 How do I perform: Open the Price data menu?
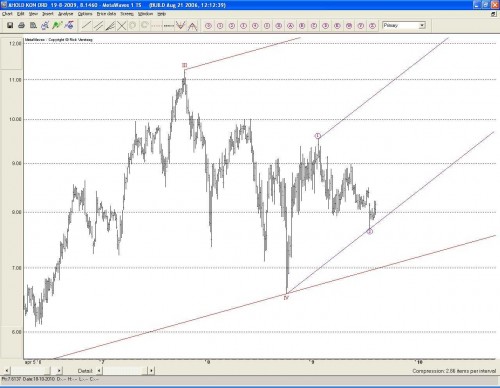pos(106,14)
